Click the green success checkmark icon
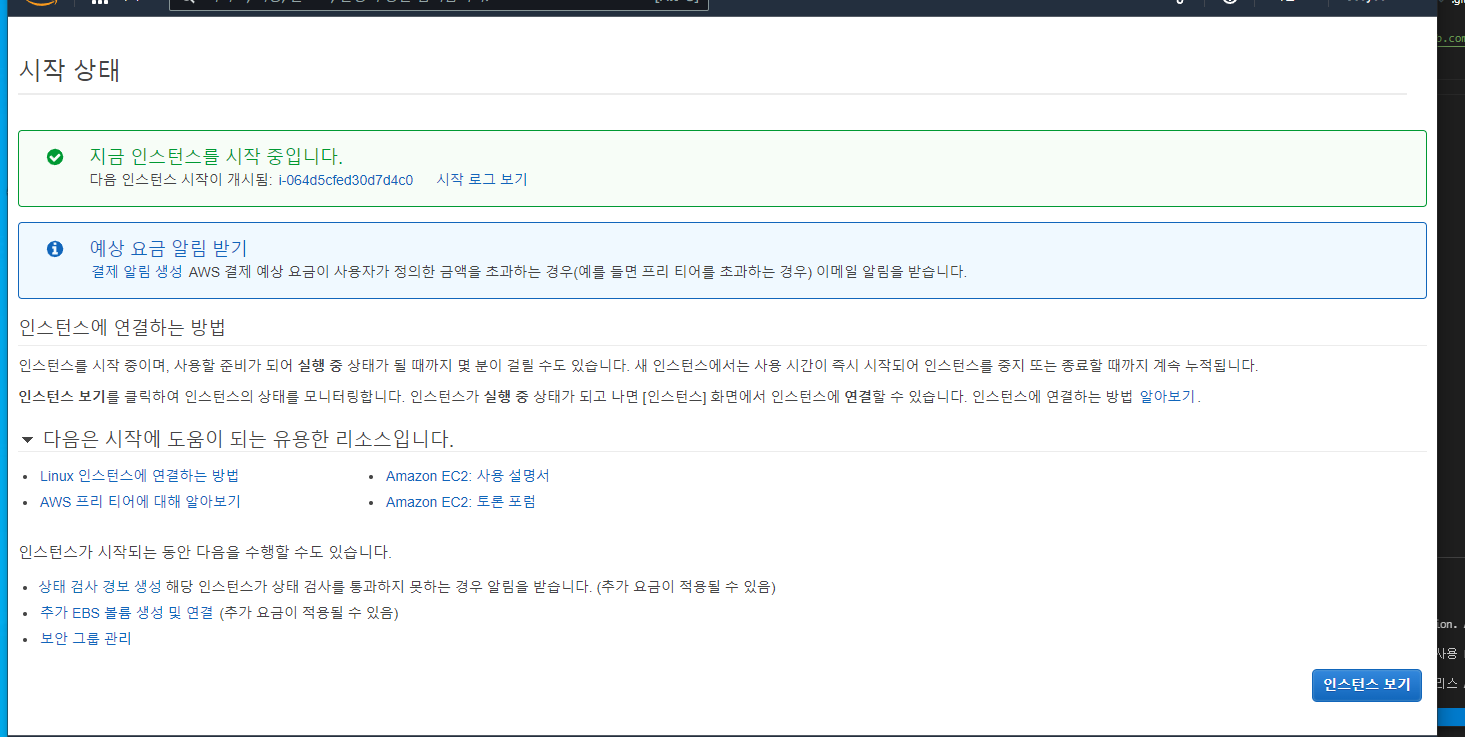This screenshot has width=1465, height=737. (55, 157)
